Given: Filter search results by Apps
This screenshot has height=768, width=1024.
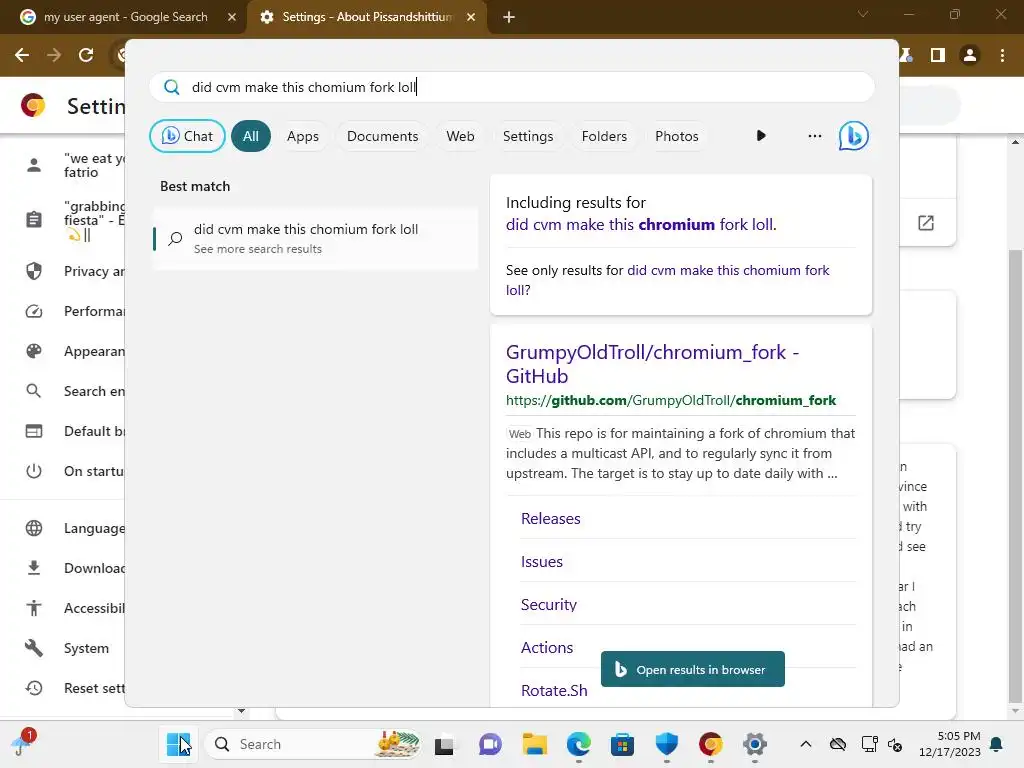Looking at the screenshot, I should click(303, 136).
